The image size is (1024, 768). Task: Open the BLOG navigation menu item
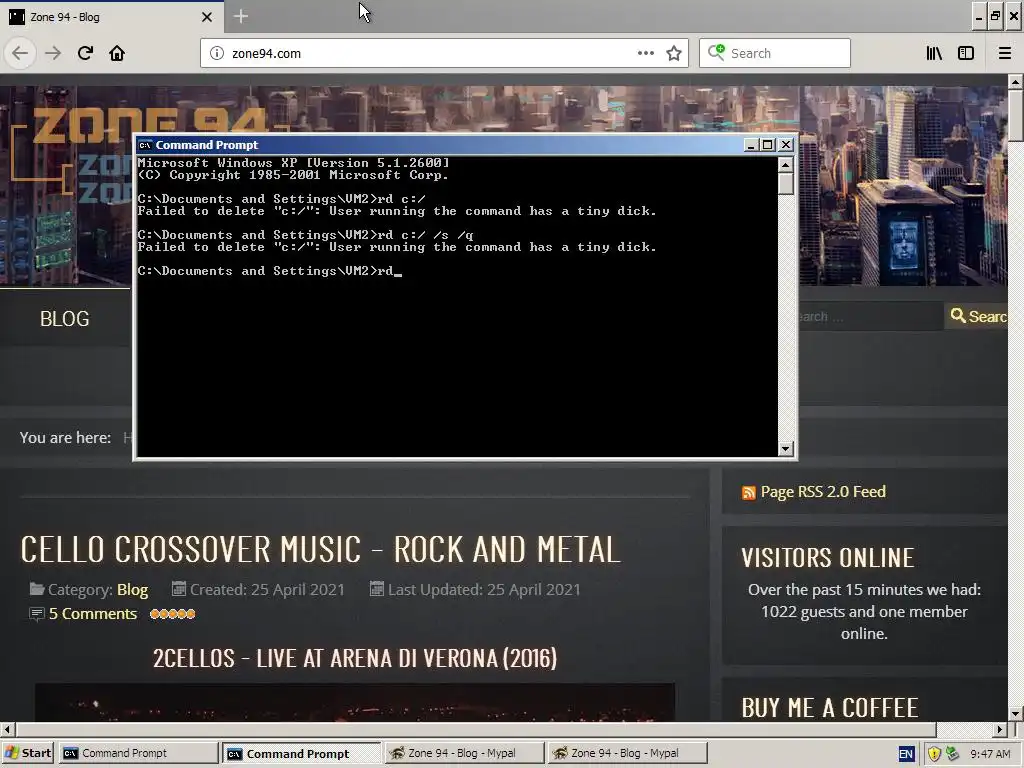pyautogui.click(x=65, y=319)
